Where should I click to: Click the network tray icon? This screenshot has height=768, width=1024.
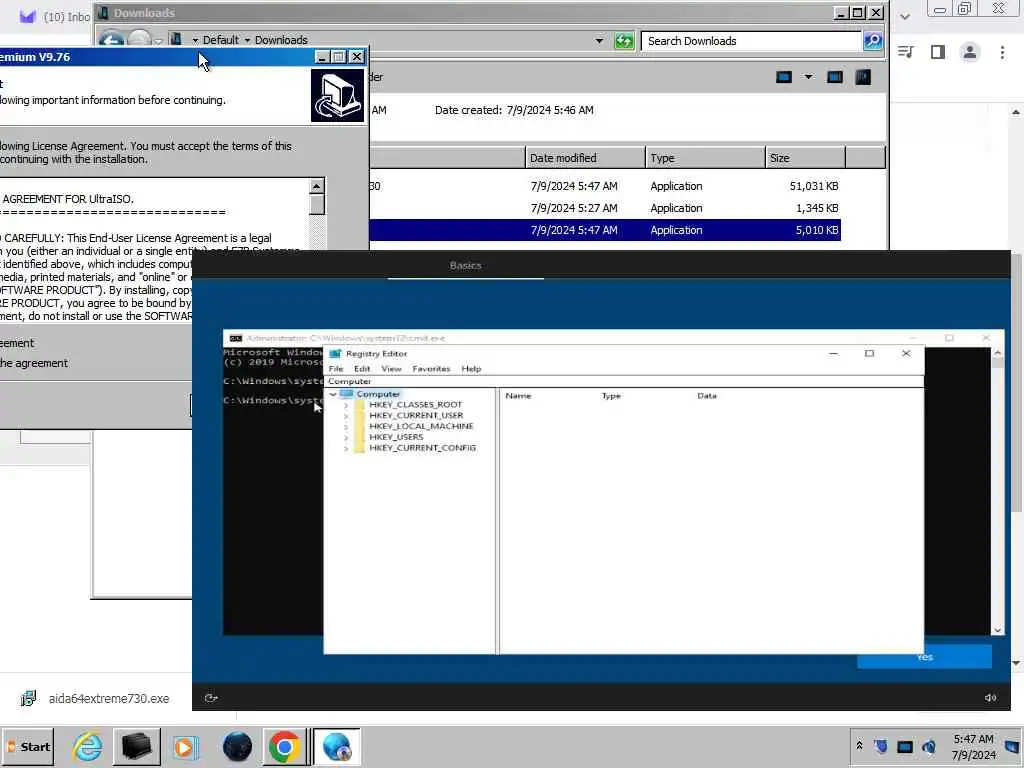[x=904, y=746]
